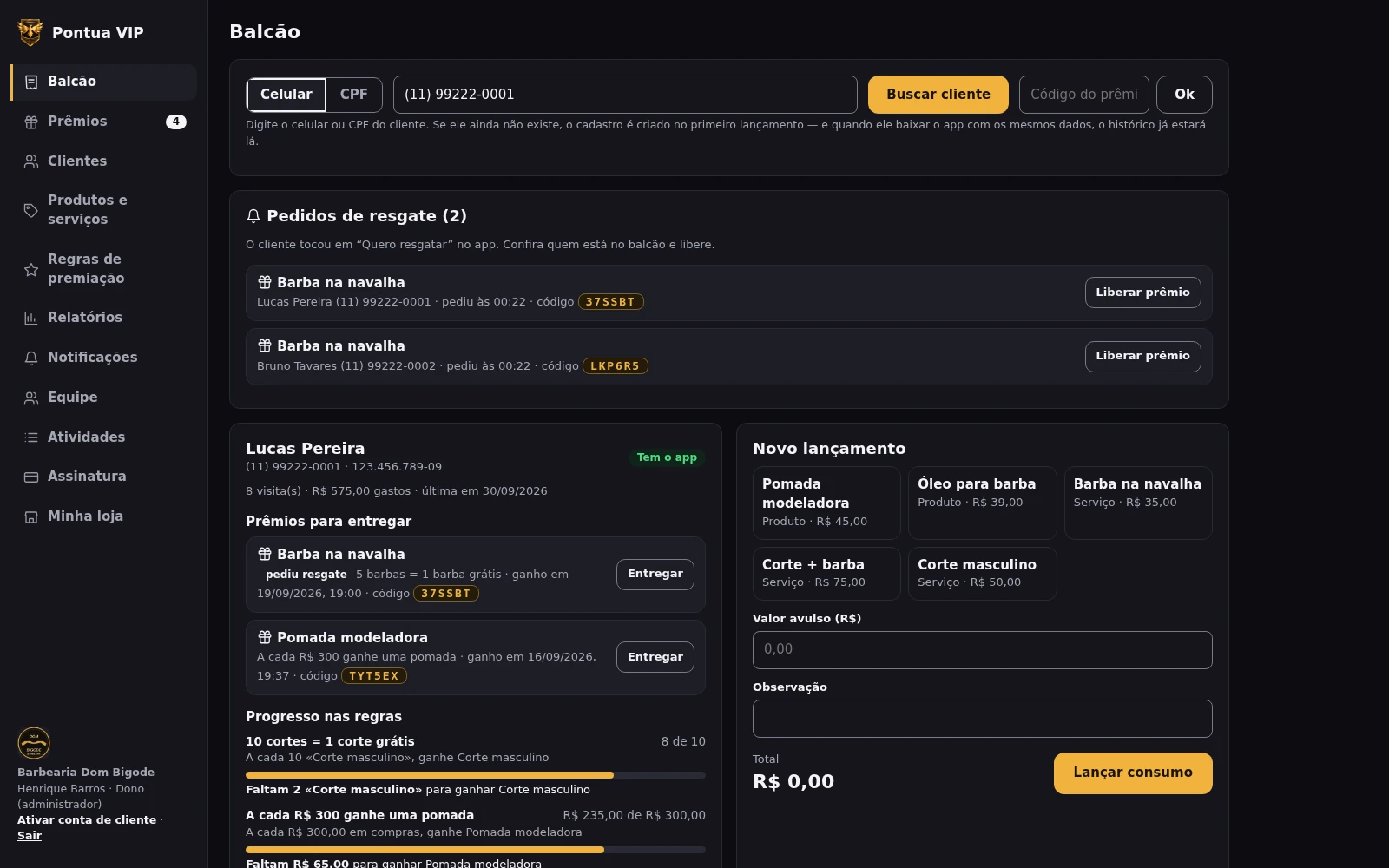
Task: Open Prêmios in the sidebar
Action: 104,122
